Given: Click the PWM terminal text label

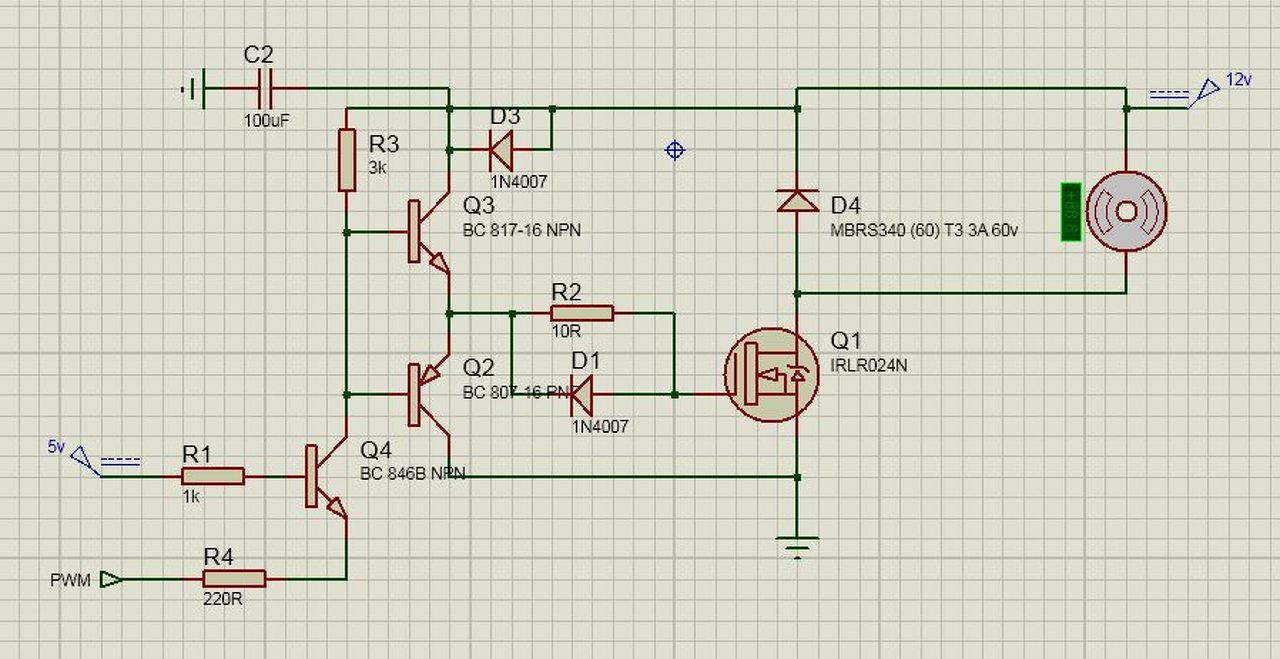Looking at the screenshot, I should click(x=70, y=580).
